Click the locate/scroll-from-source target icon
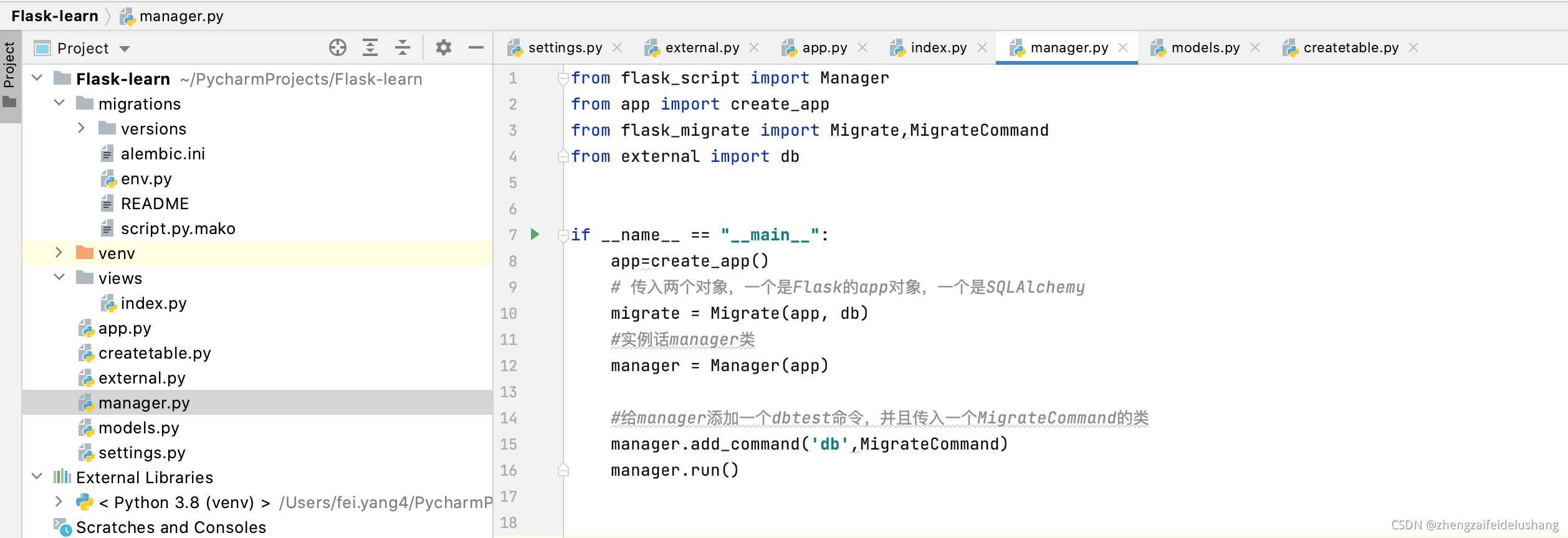Image resolution: width=1568 pixels, height=538 pixels. click(x=338, y=47)
